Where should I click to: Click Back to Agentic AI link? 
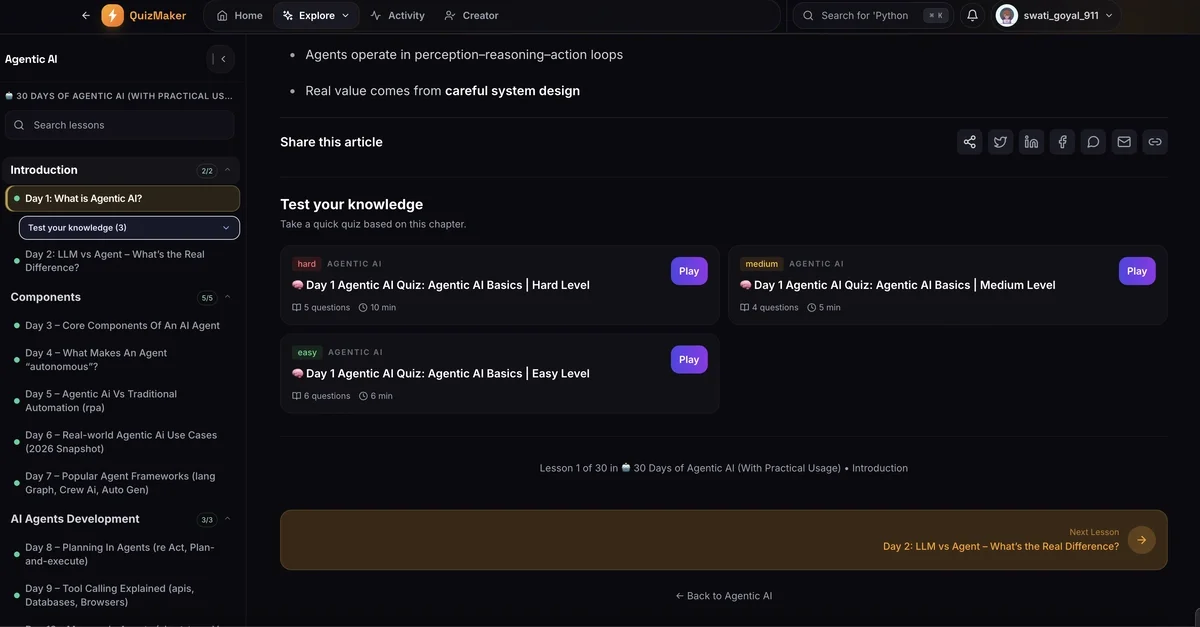point(724,596)
